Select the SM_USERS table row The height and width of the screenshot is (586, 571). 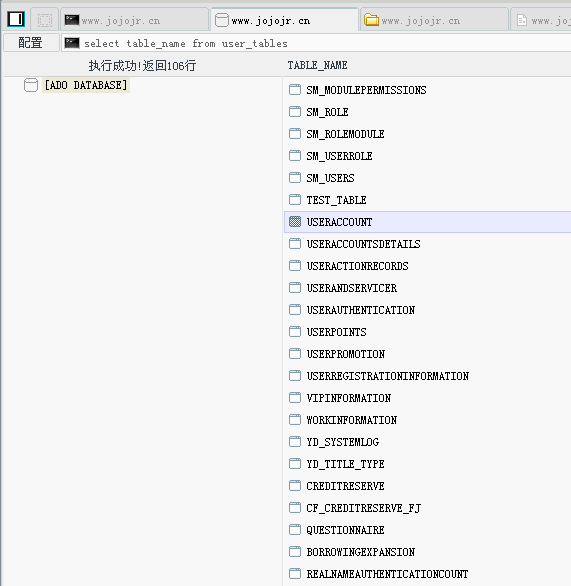[428, 178]
